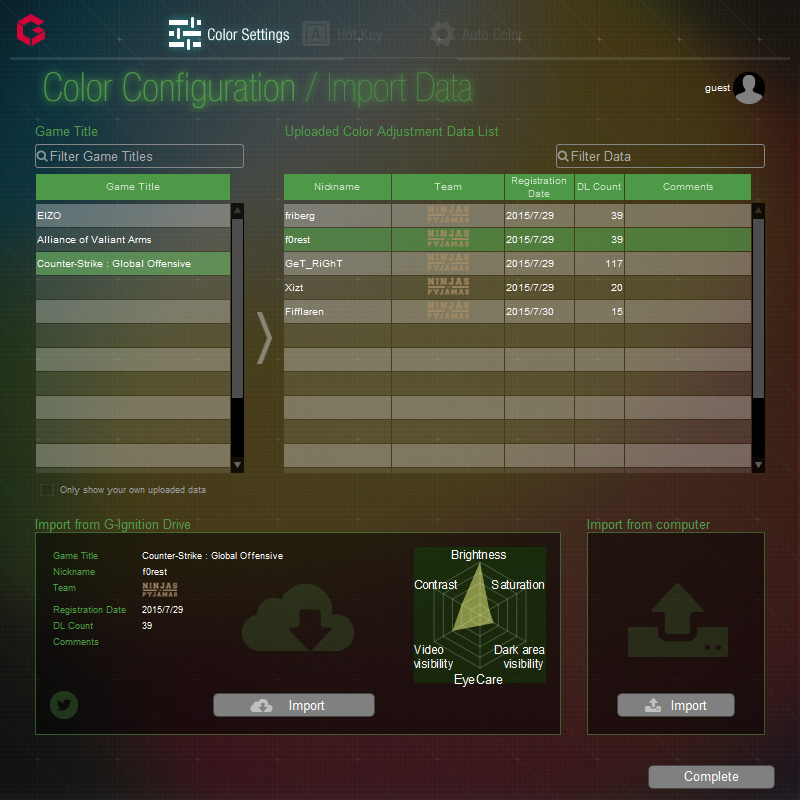Select the friberg data row

click(x=517, y=215)
